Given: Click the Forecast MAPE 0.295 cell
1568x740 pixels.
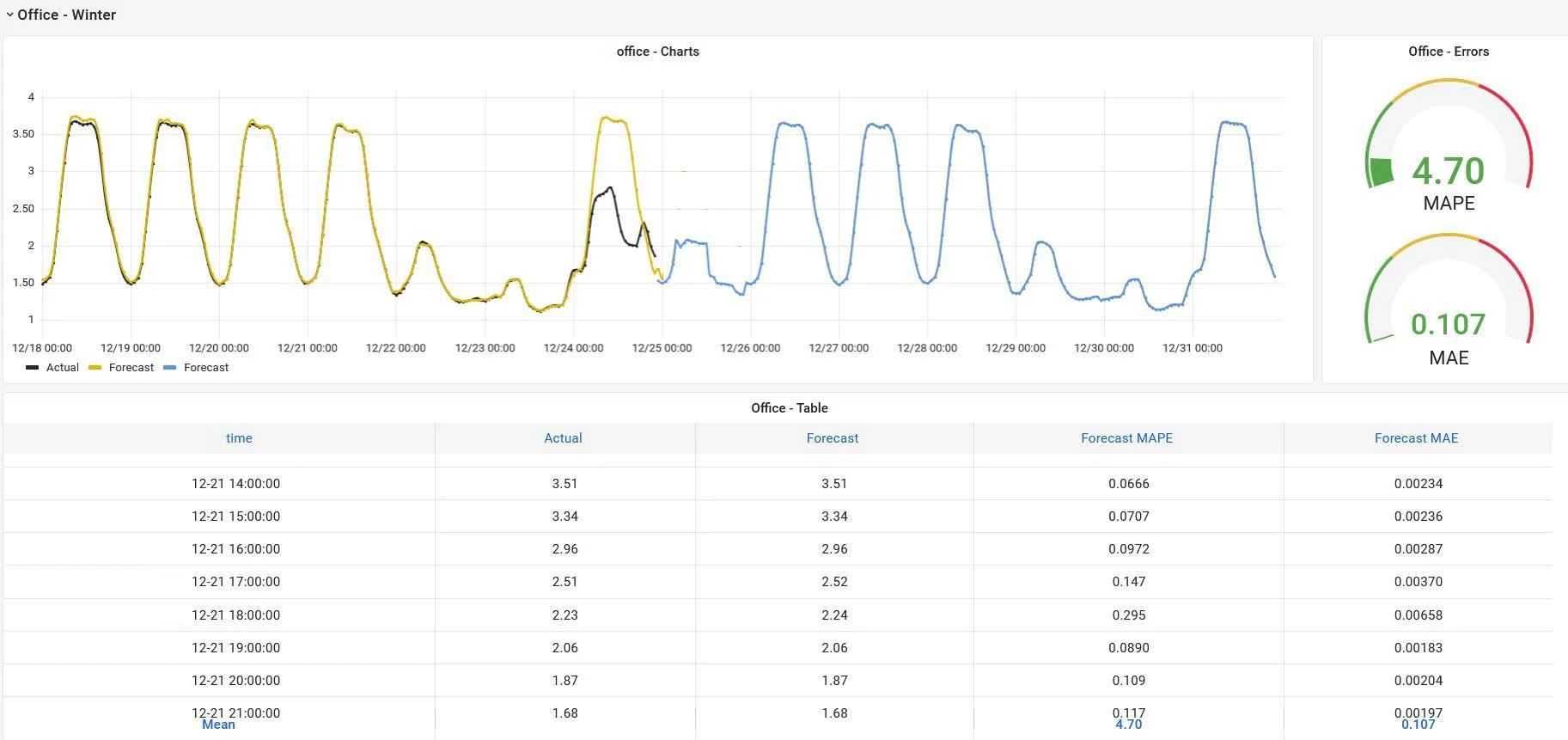Looking at the screenshot, I should coord(1129,615).
